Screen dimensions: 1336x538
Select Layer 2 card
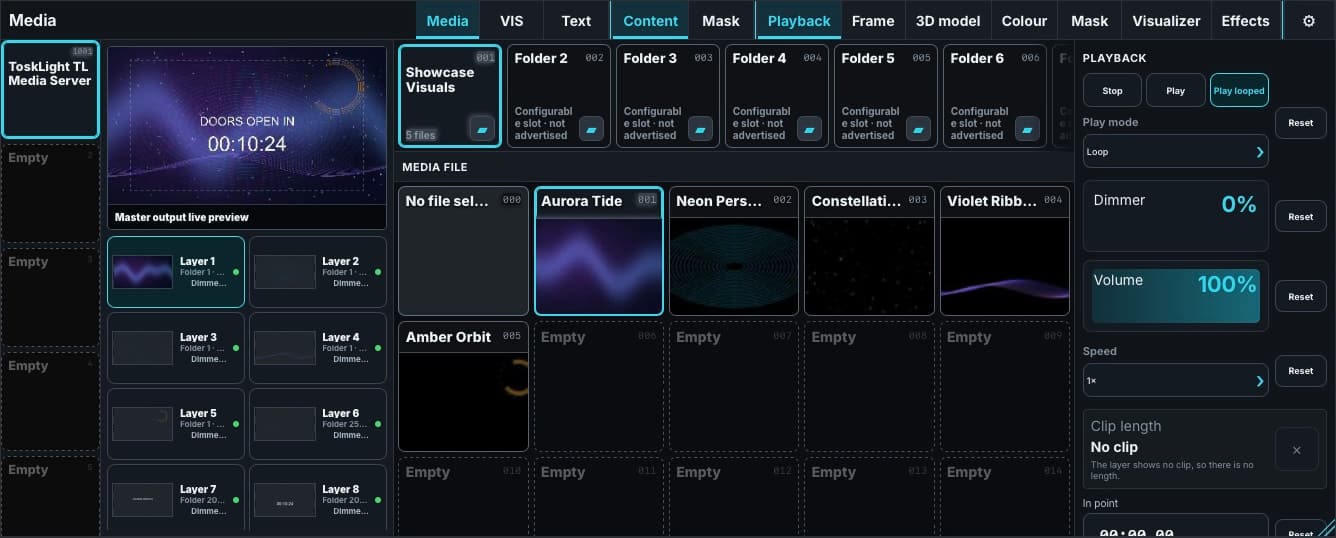(x=318, y=272)
